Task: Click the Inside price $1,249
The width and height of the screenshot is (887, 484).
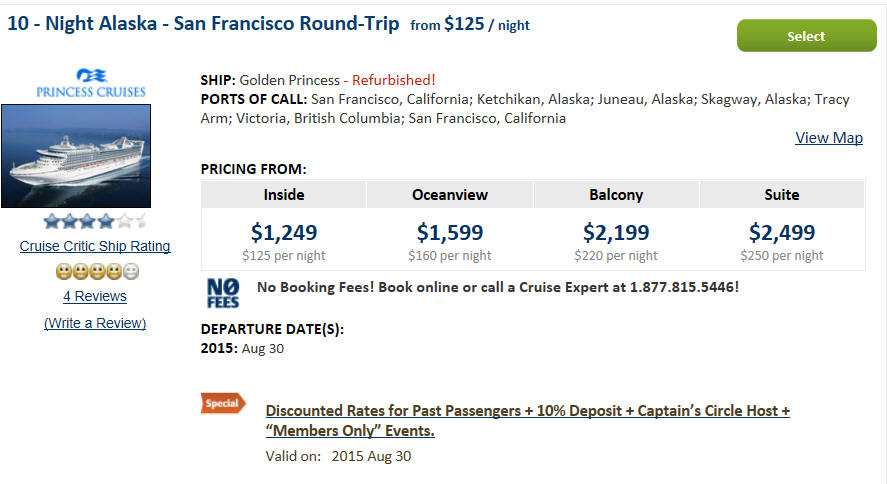Action: pos(284,232)
